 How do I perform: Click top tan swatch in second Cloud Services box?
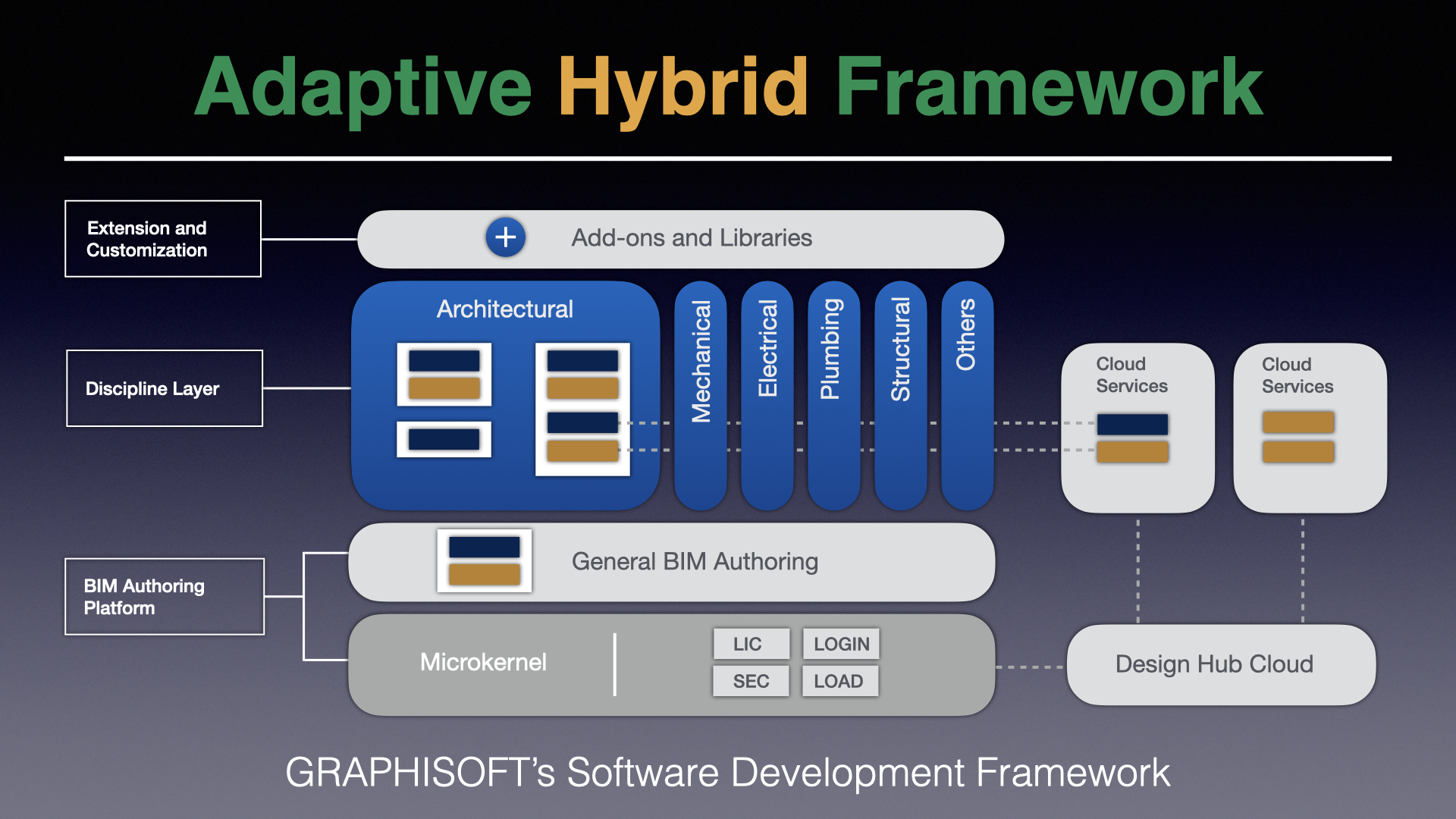(1298, 422)
